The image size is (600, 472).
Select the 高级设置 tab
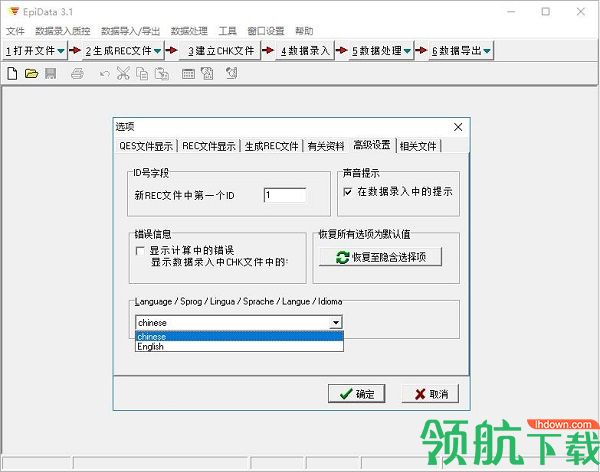coord(372,145)
